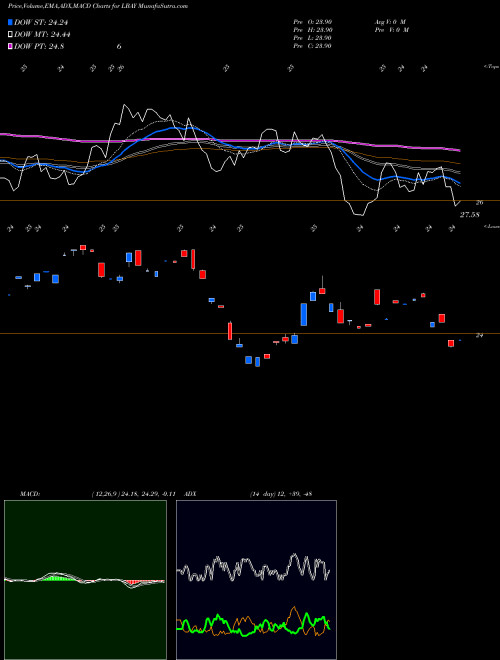Viewport: 500px width, 660px height.
Task: Click the 'Pre L: 23.90' value
Action: [312, 38]
